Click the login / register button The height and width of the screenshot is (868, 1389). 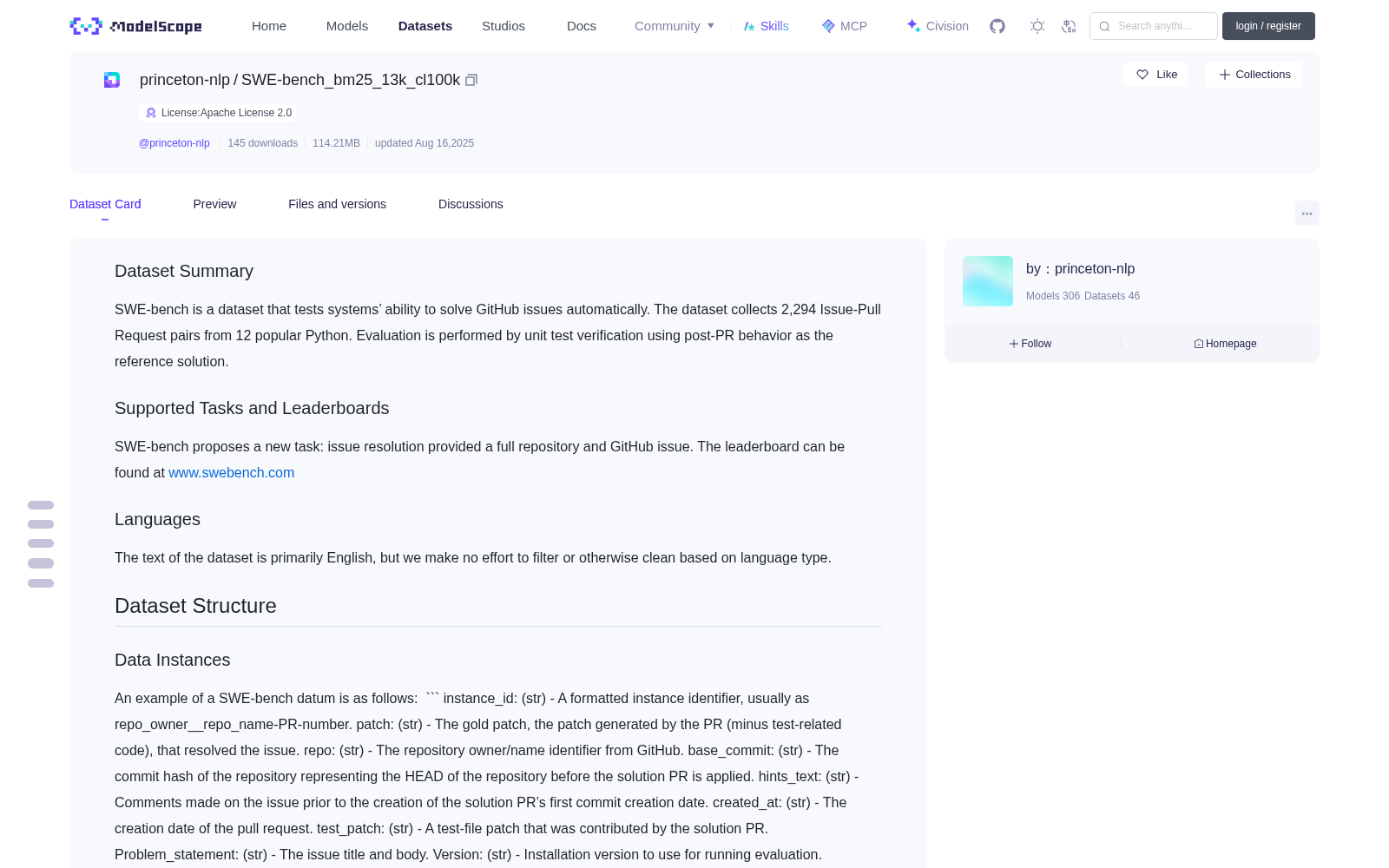point(1268,26)
